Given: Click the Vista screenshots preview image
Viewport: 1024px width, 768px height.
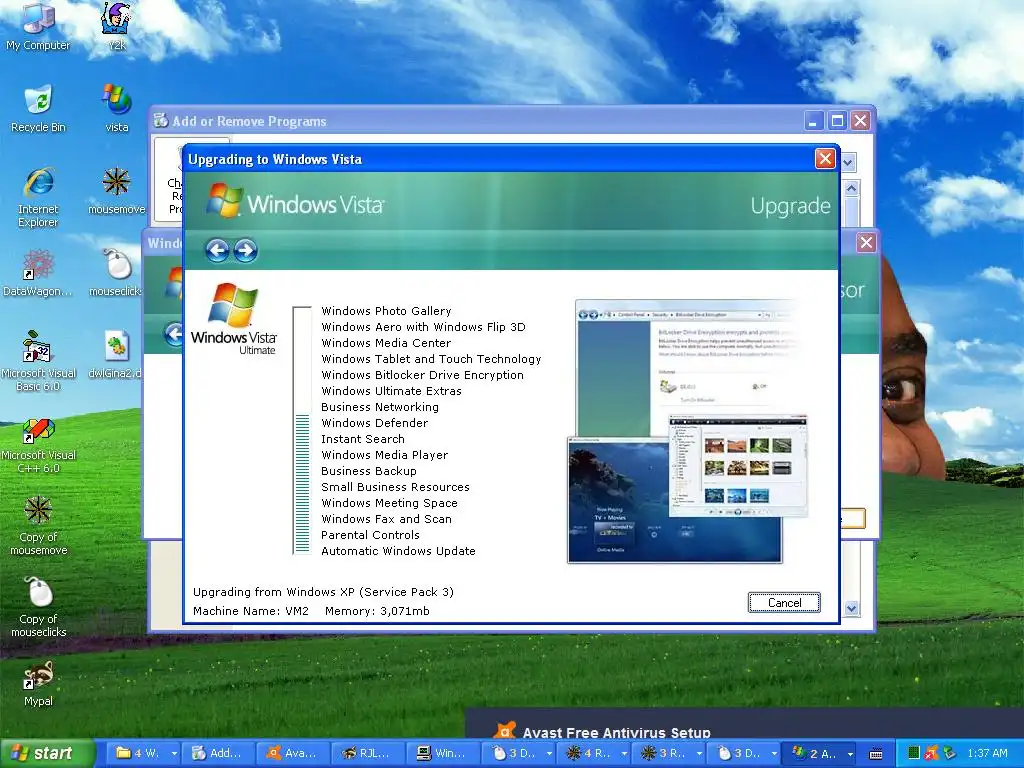Looking at the screenshot, I should click(x=688, y=431).
